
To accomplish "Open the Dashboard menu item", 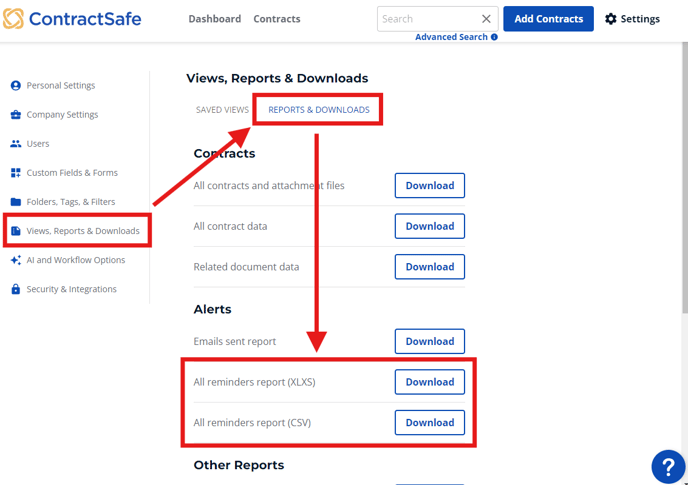I will 215,19.
